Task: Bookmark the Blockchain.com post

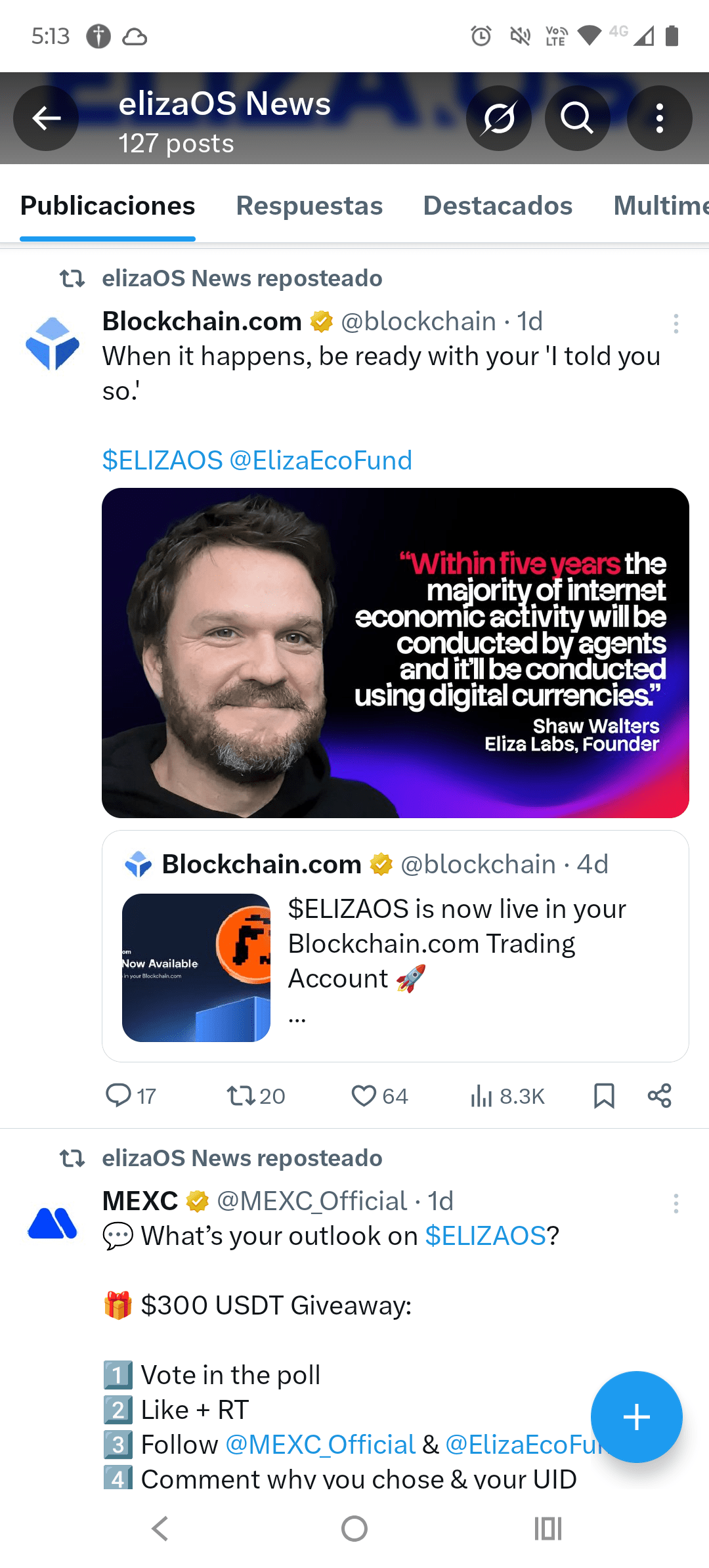Action: pos(604,1095)
